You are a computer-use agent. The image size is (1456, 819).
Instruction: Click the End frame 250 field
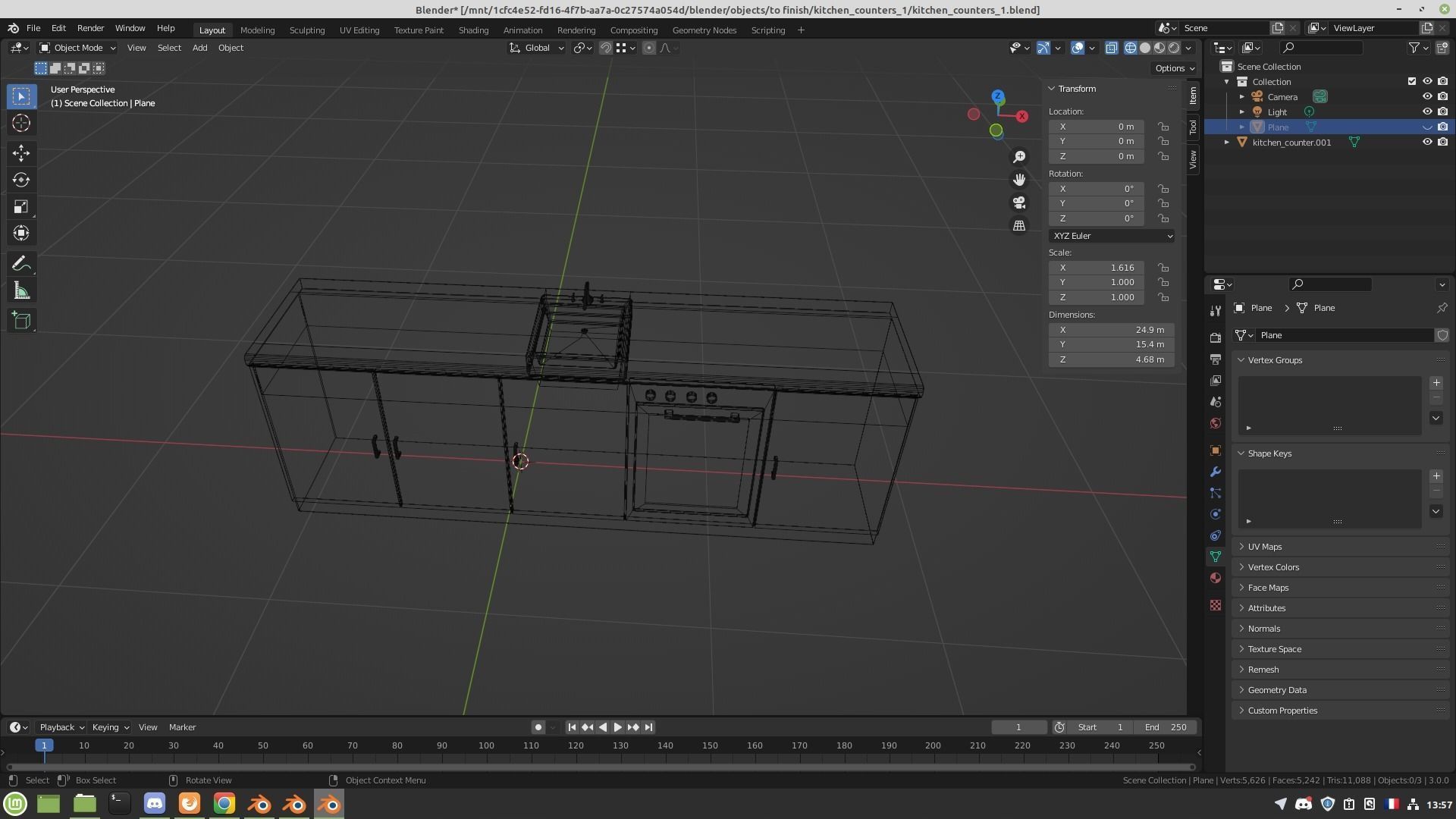click(1166, 727)
